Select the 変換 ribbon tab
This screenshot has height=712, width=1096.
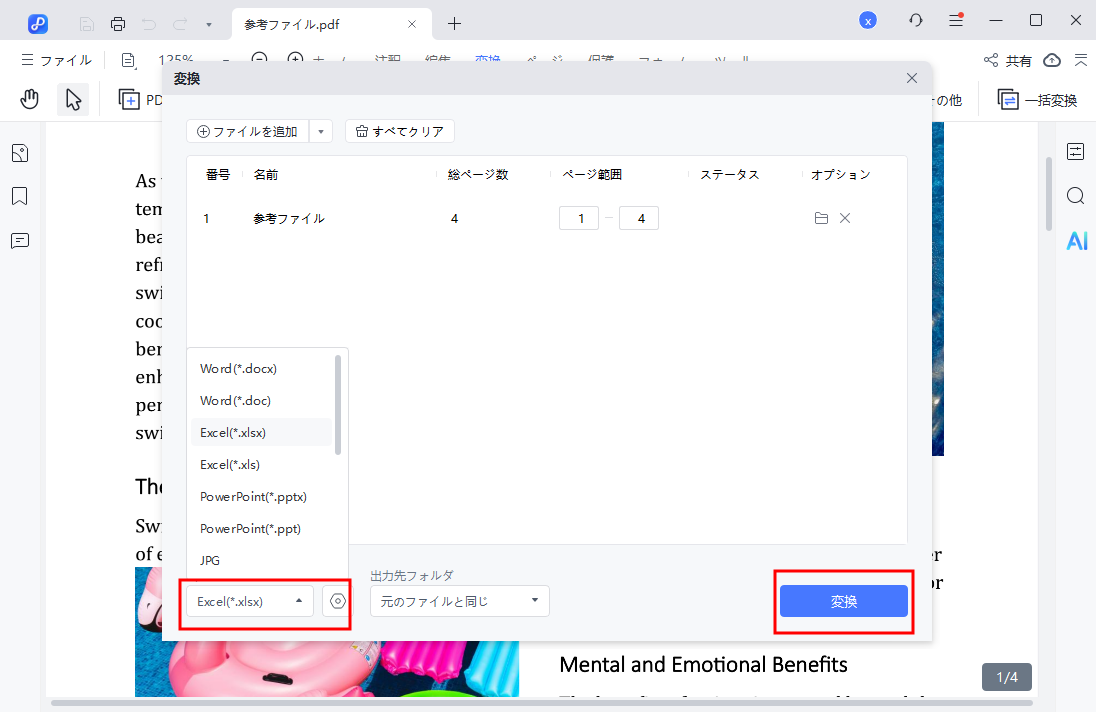pyautogui.click(x=488, y=60)
